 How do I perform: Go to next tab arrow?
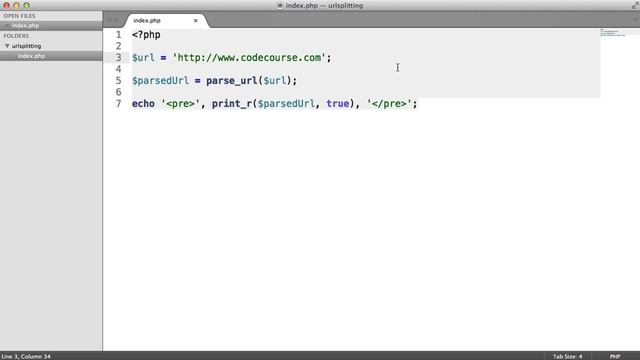117,20
